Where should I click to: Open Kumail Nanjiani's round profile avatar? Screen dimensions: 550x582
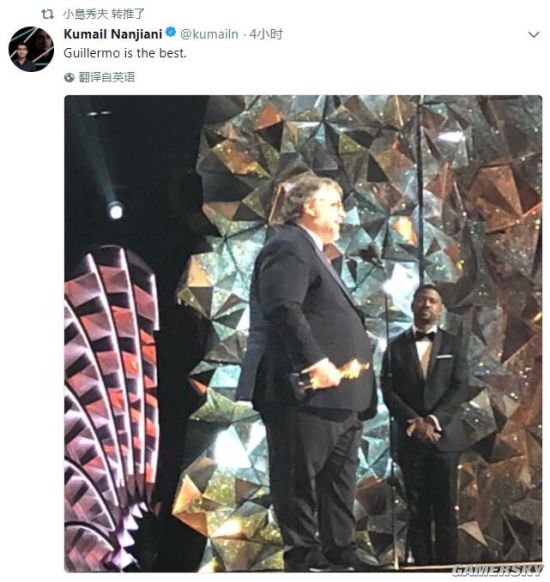click(x=31, y=49)
